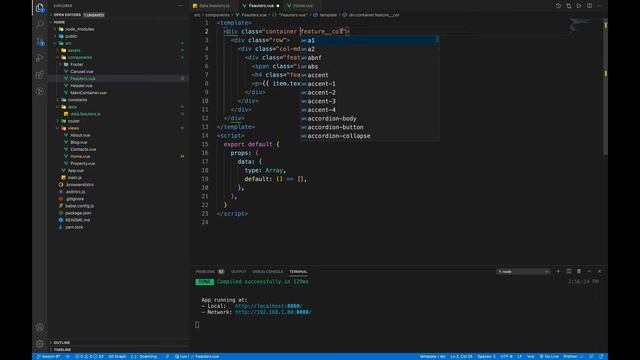Open the Search view in activity bar
This screenshot has width=640, height=360.
[40, 24]
